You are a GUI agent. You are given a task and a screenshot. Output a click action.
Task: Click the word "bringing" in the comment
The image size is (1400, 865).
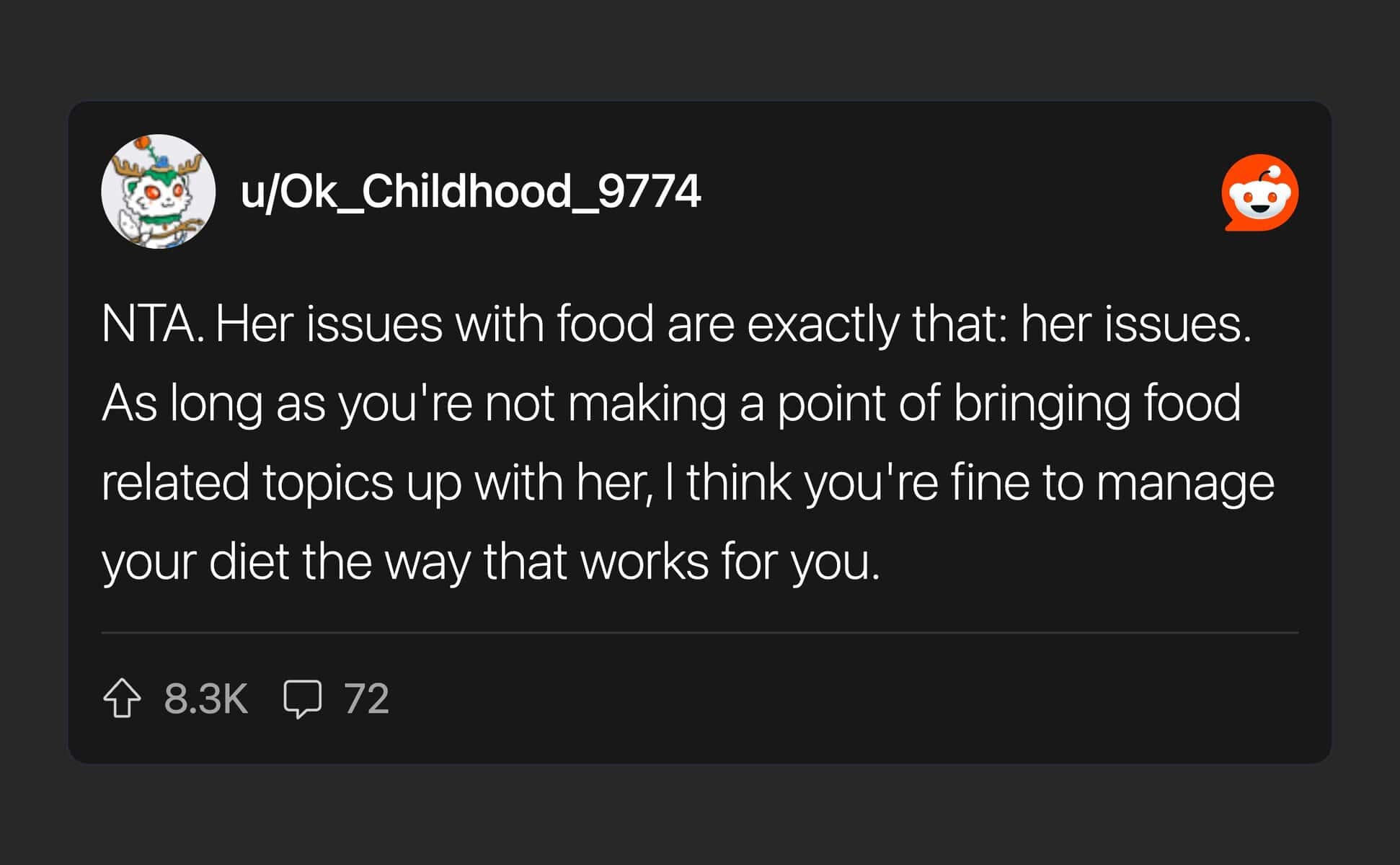[x=1042, y=405]
